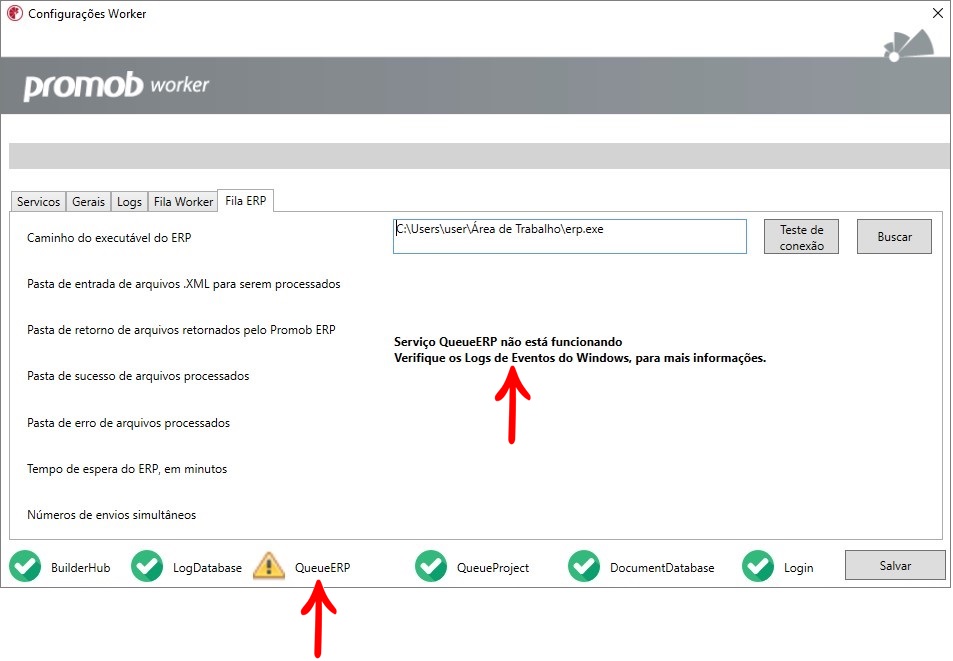Click the 'Serviço QueueERP não está funcionando' message
The height and width of the screenshot is (661, 953).
[x=508, y=342]
